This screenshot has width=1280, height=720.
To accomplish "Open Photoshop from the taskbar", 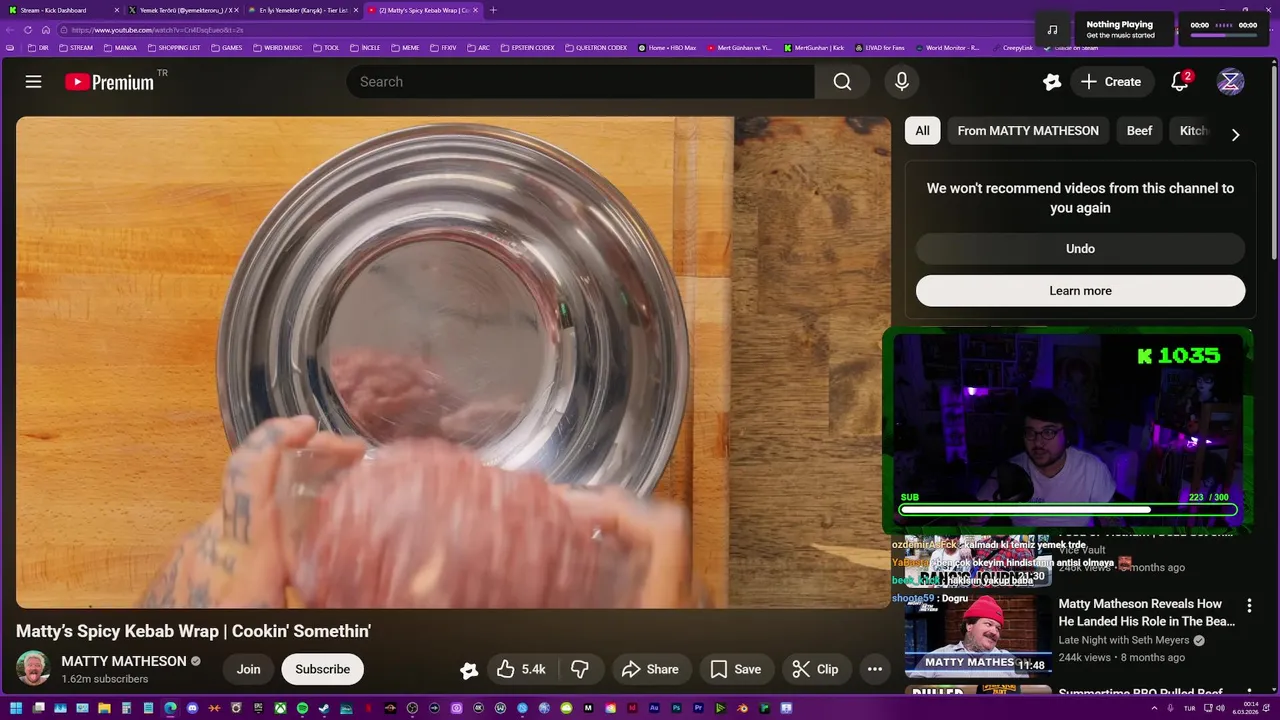I will (676, 708).
